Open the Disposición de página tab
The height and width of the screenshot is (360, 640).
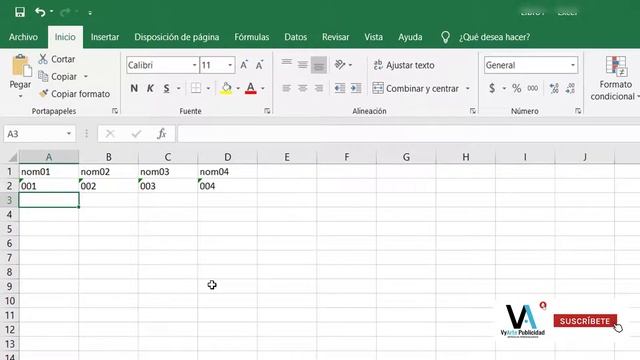[x=177, y=37]
